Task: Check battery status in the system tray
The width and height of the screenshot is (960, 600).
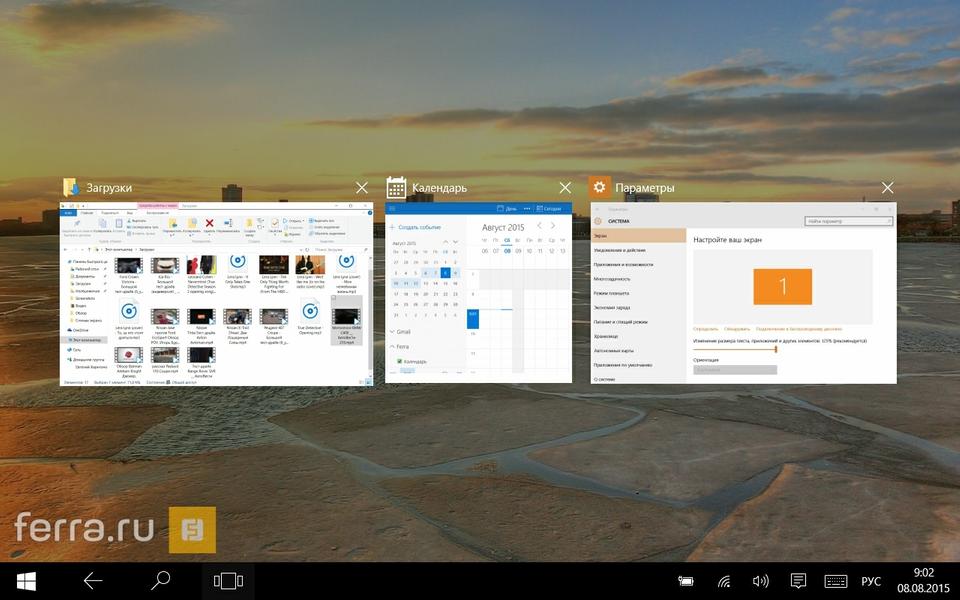Action: (x=686, y=581)
